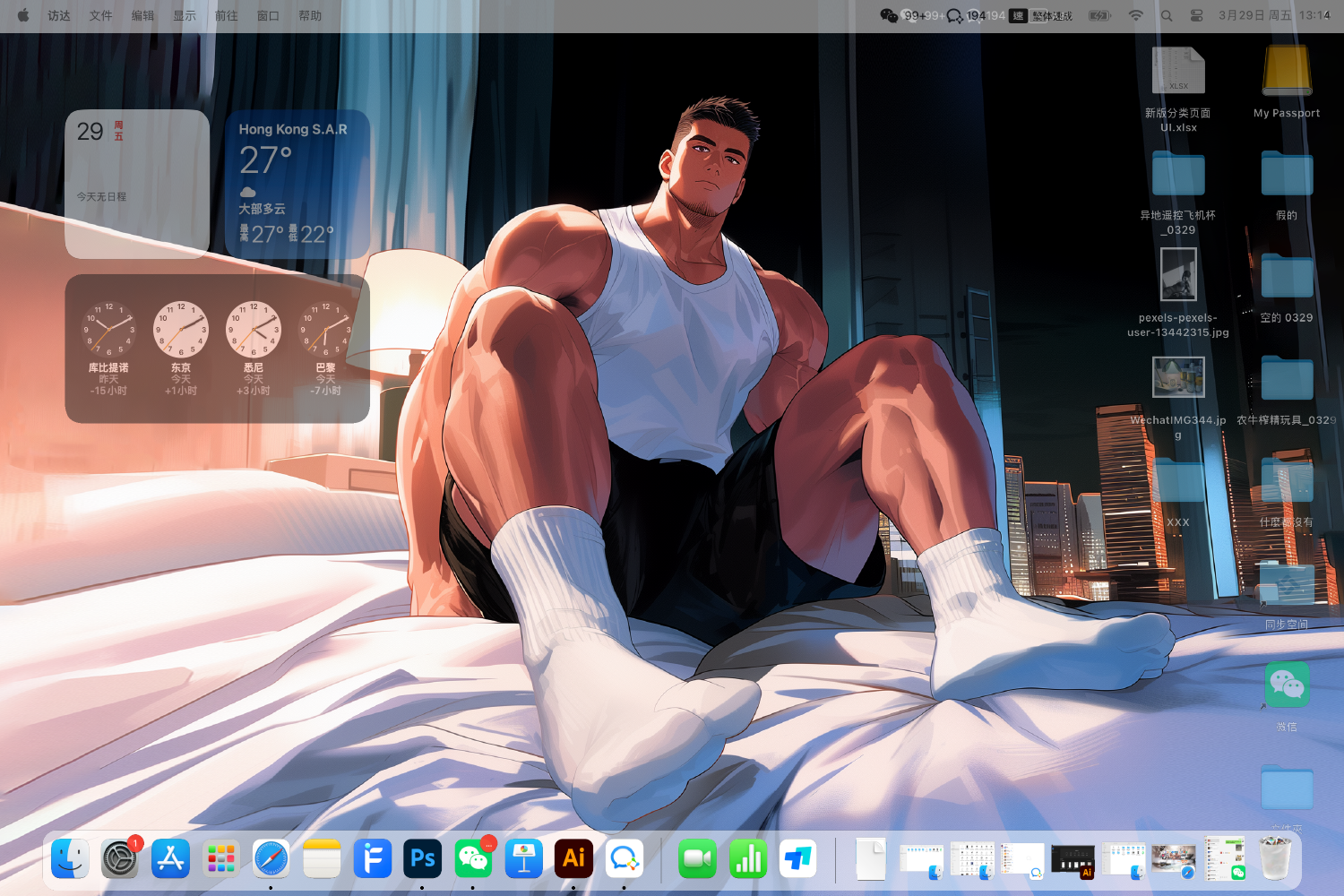
Task: Open the App Store dock icon
Action: [x=170, y=859]
